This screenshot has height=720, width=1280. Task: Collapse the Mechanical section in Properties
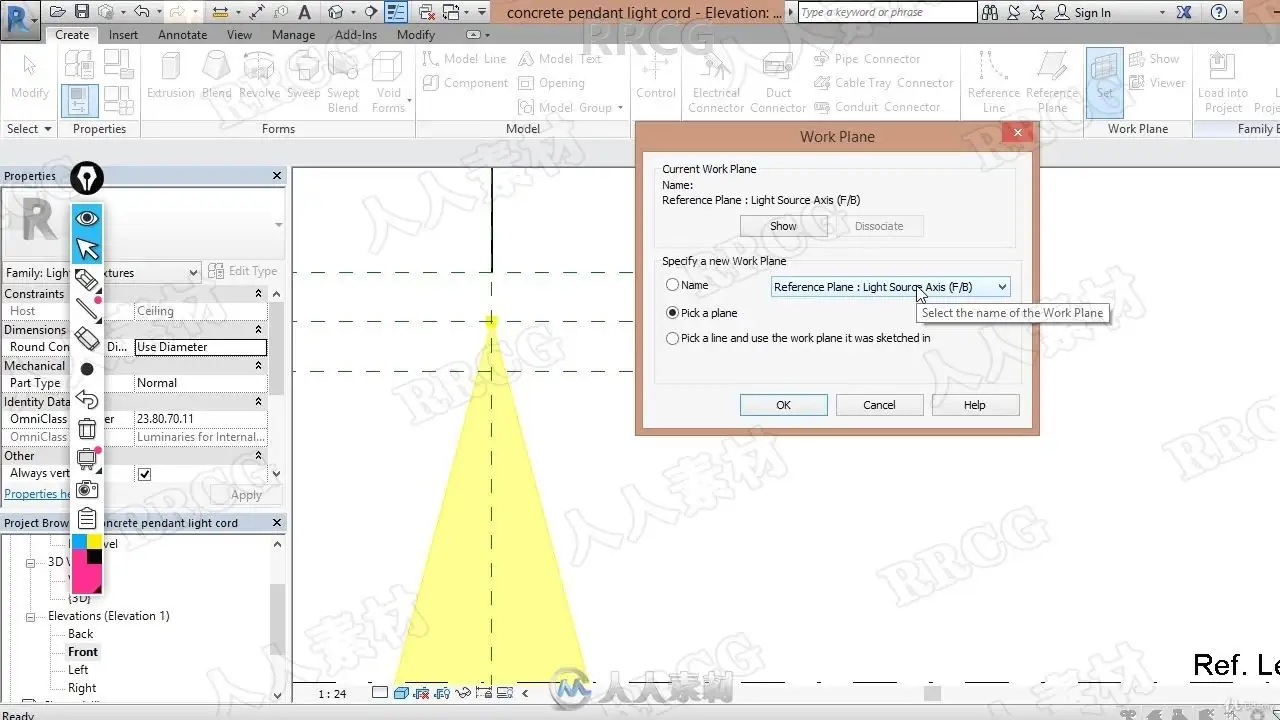258,366
